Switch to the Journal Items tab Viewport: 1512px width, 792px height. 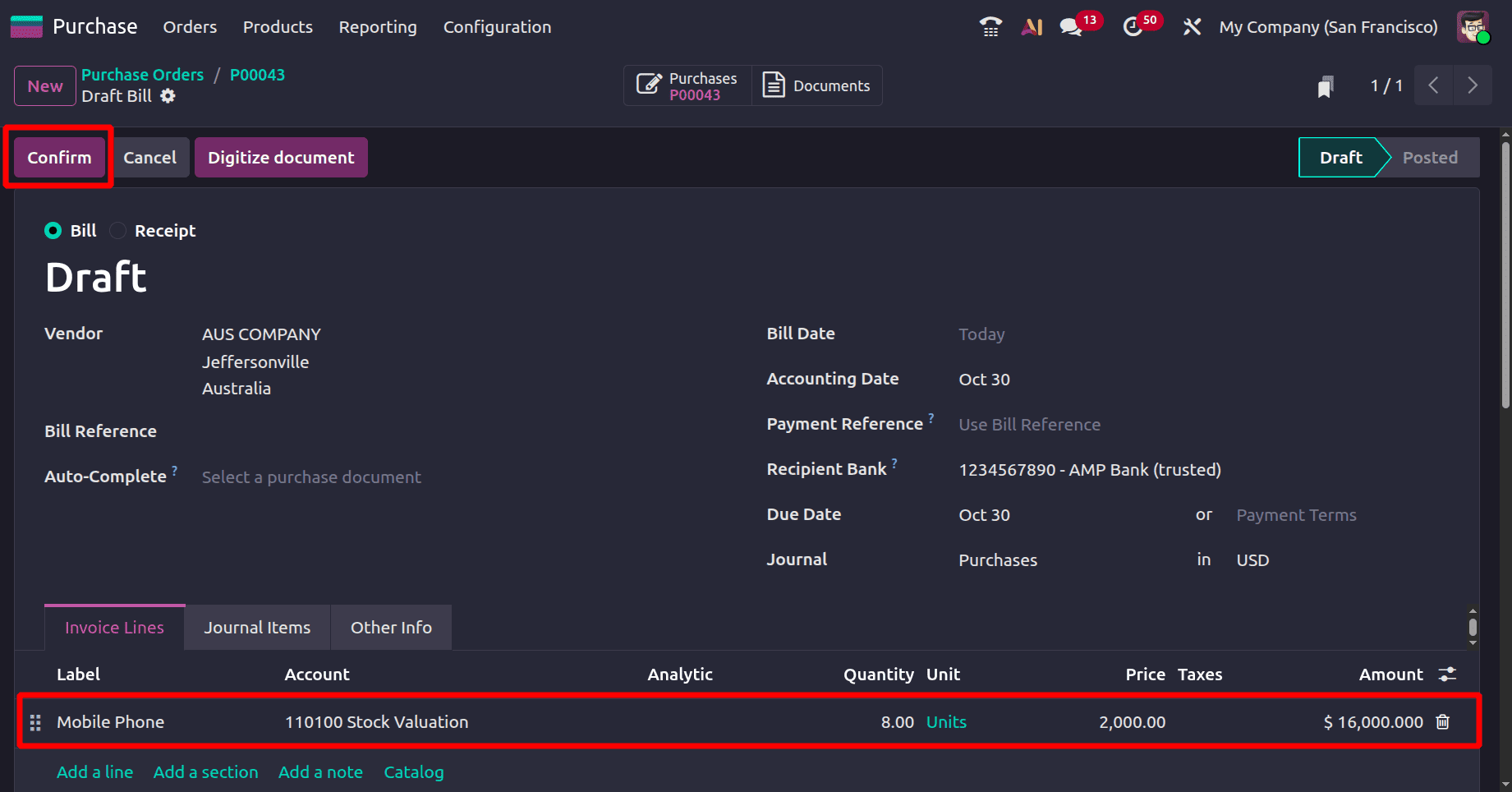(x=256, y=627)
